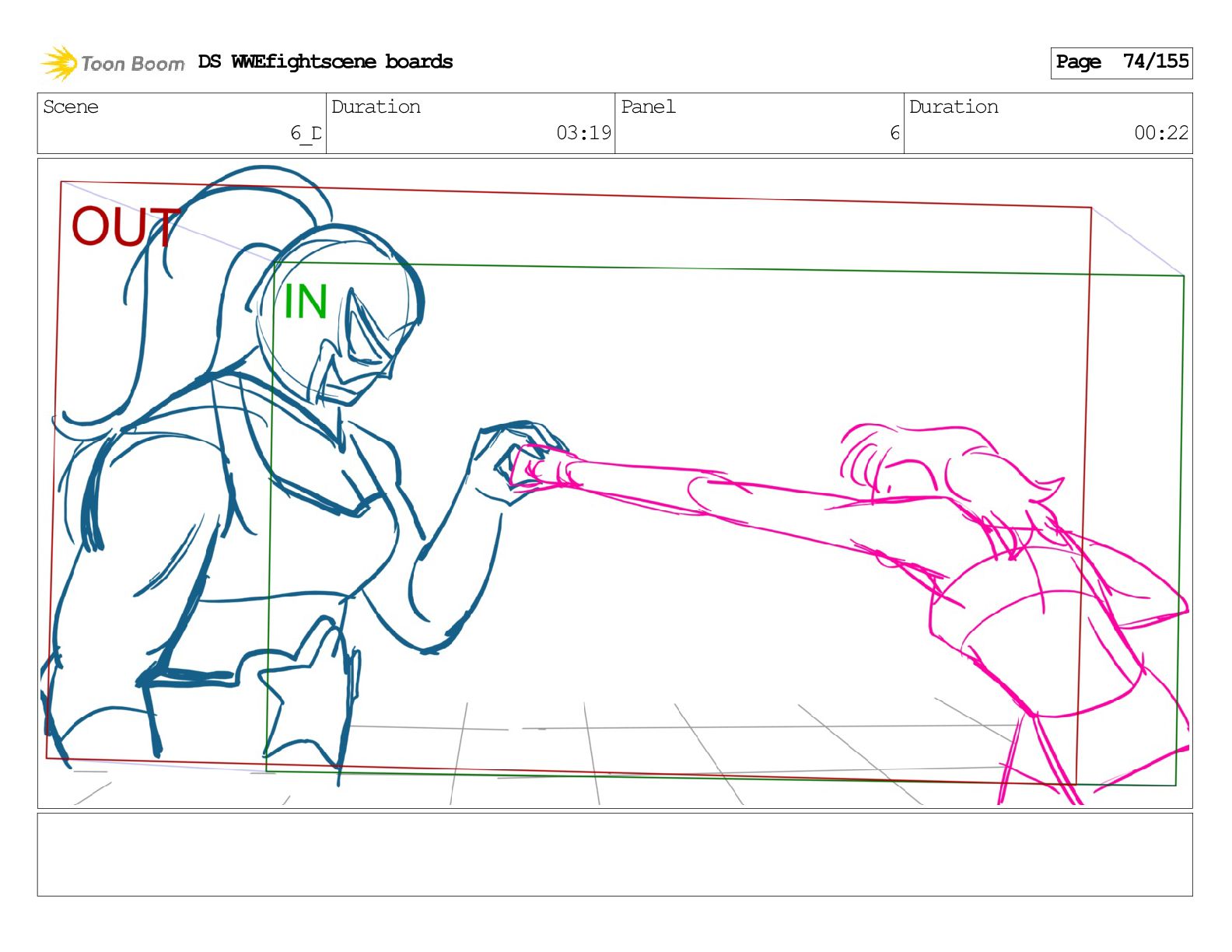The image size is (1232, 952).
Task: Click the 'Panel' header label
Action: pyautogui.click(x=648, y=107)
